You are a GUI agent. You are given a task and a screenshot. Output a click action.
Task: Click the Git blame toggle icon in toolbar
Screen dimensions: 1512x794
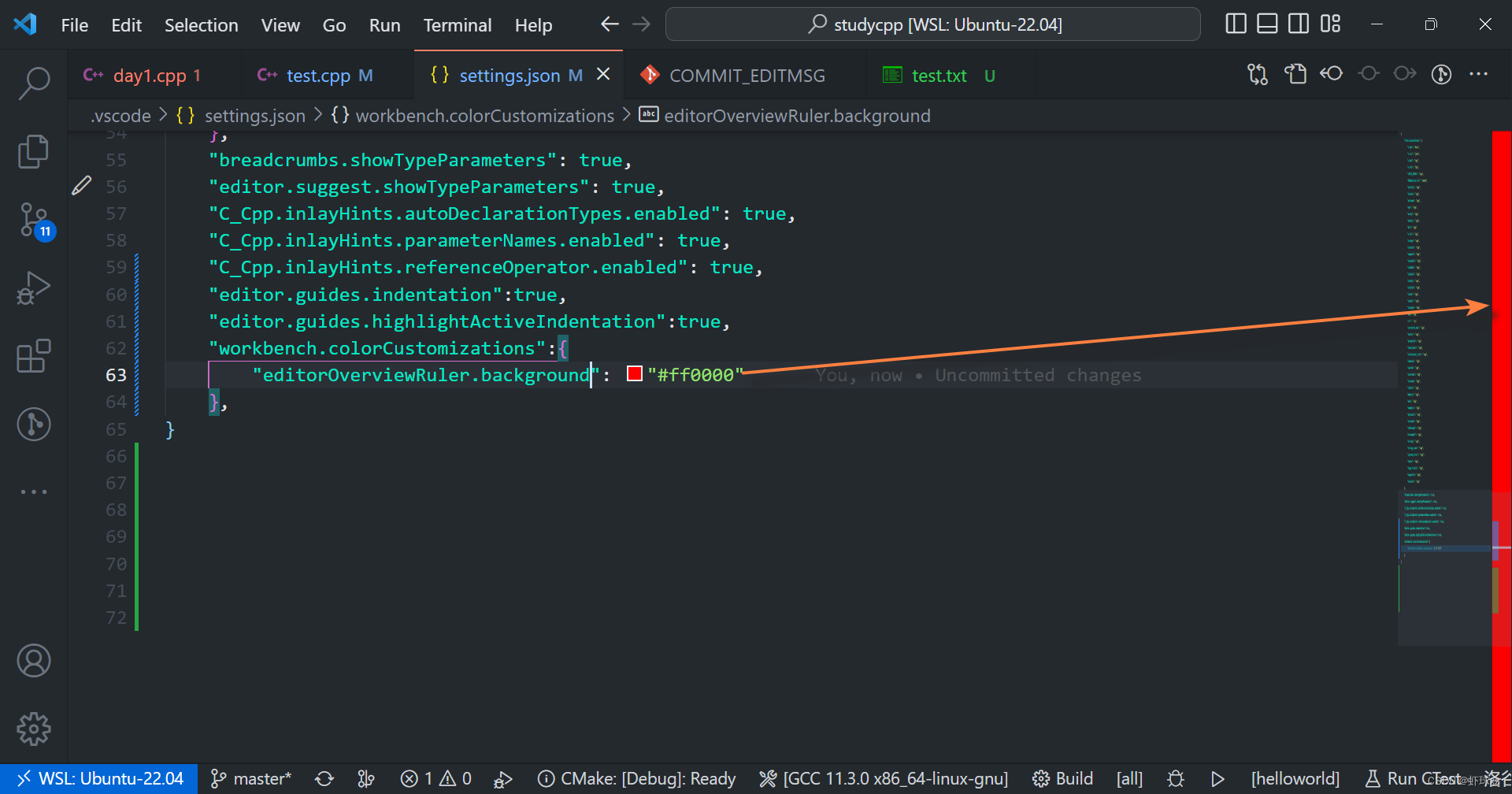pyautogui.click(x=1442, y=74)
